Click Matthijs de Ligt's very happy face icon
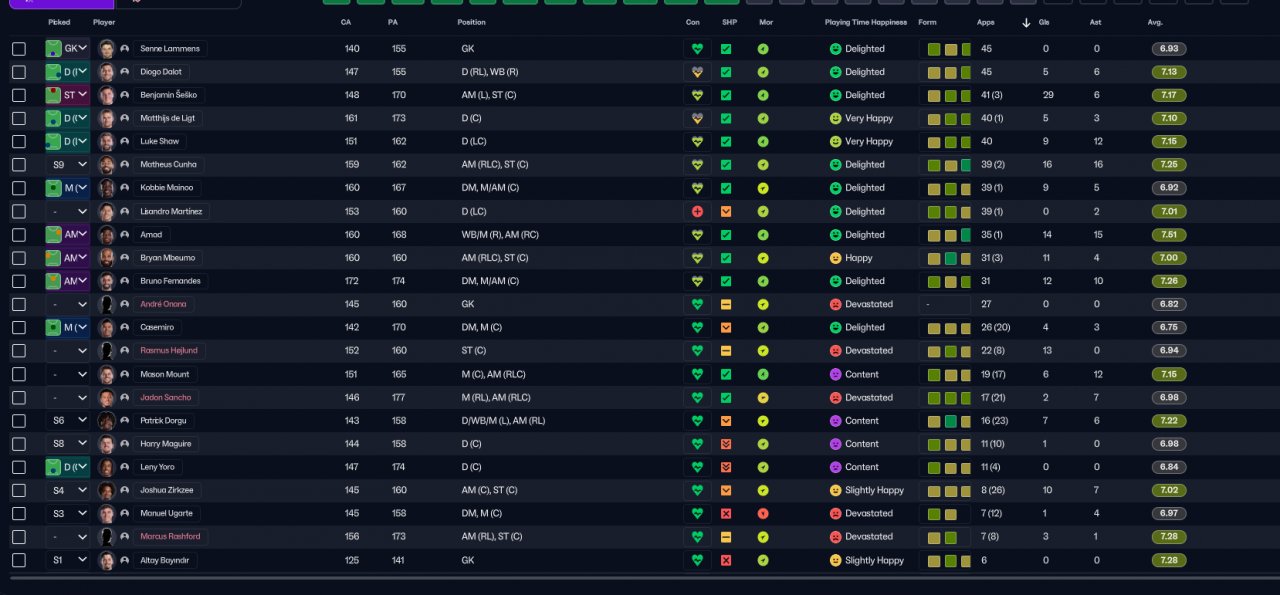 tap(836, 118)
